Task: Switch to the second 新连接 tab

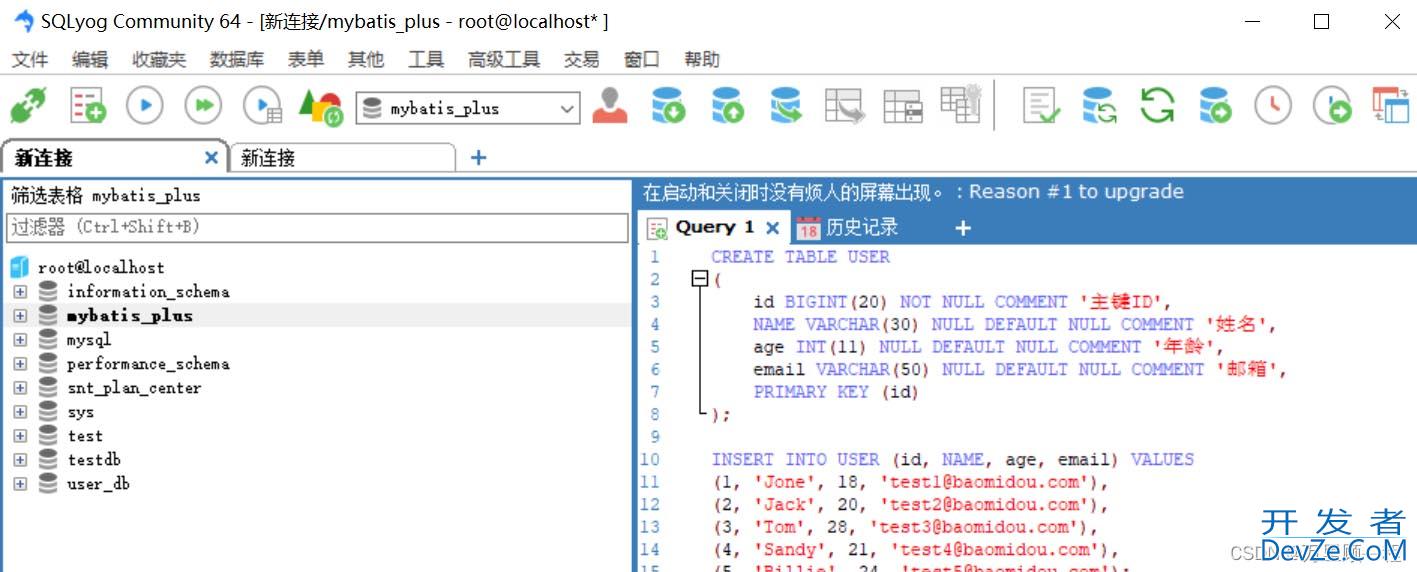Action: pos(342,158)
